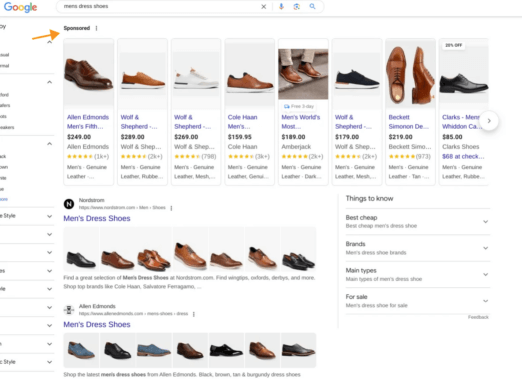Open Beckett Simonon De... shoe listing
Viewport: 522px width, 379px height.
[x=409, y=122]
